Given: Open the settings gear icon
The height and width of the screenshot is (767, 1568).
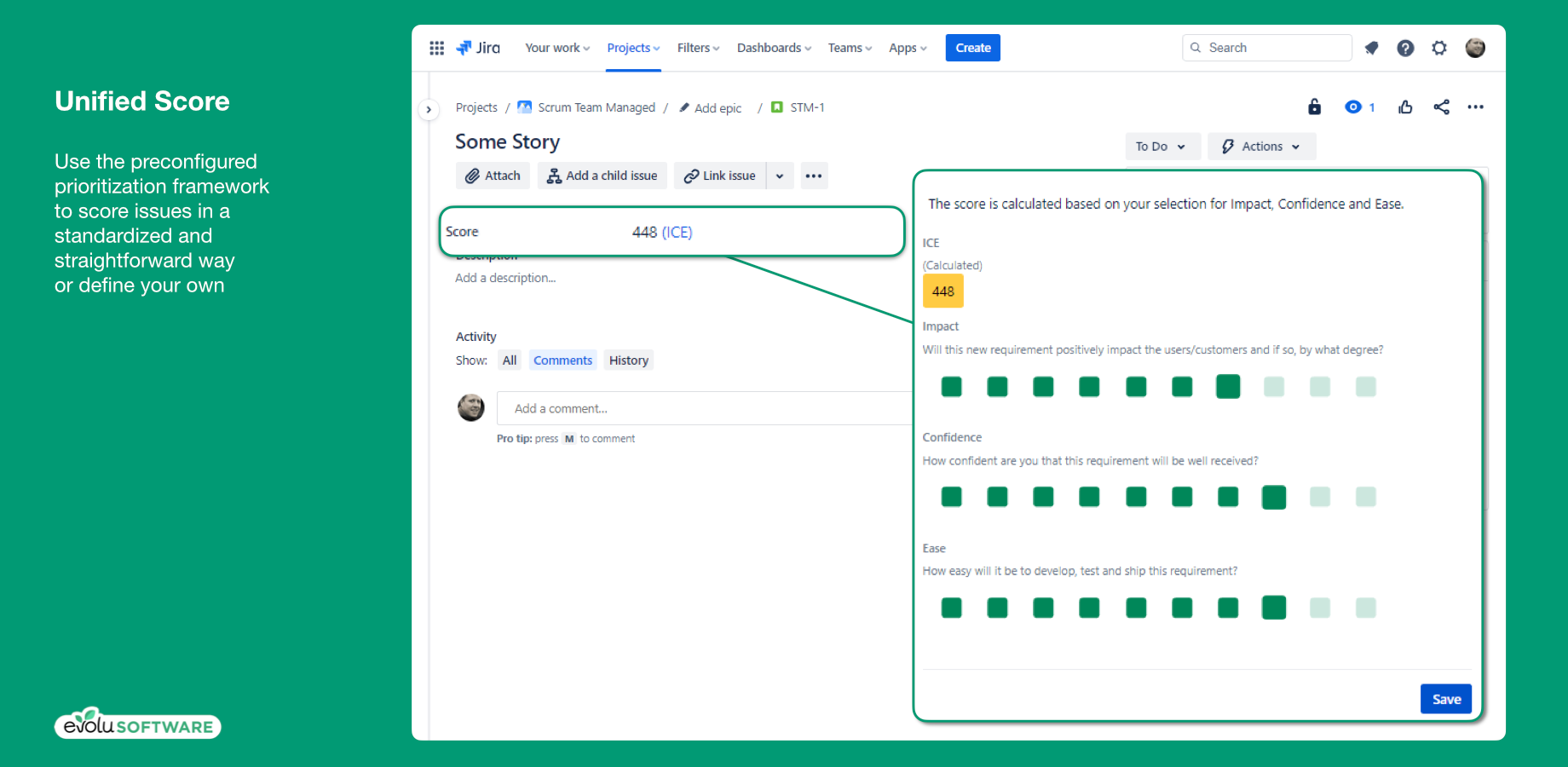Looking at the screenshot, I should tap(1439, 48).
